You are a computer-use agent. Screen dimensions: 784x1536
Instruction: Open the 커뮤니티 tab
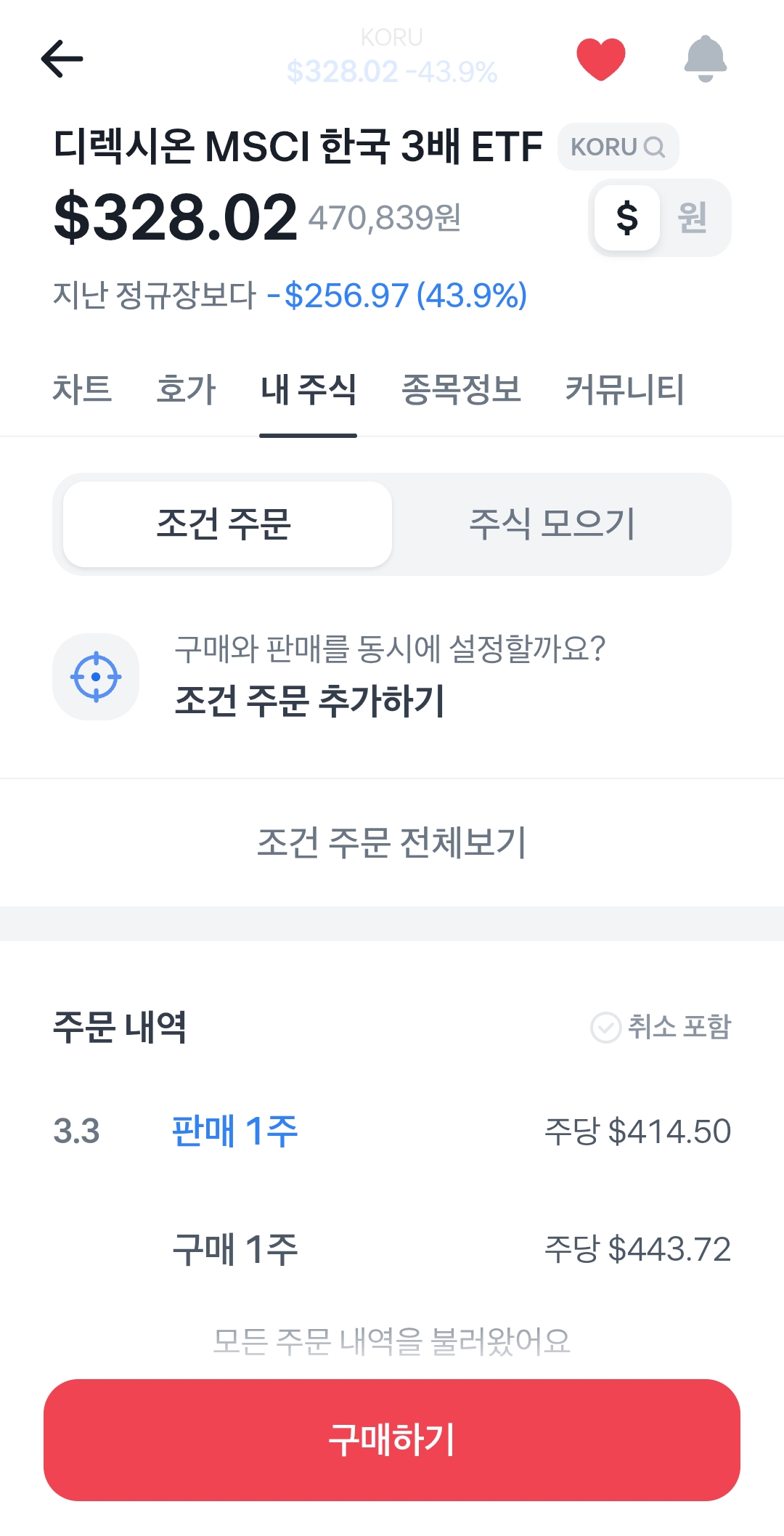pos(624,389)
